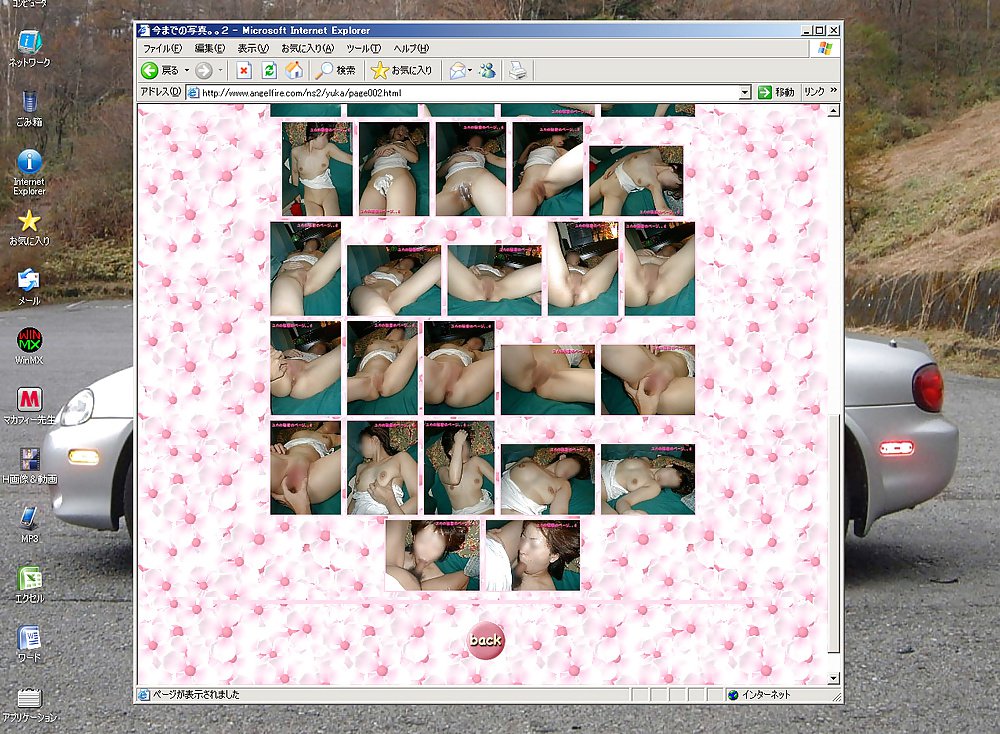Expand the リンク links bar chevron
Screen dimensions: 1000x734
(x=833, y=92)
